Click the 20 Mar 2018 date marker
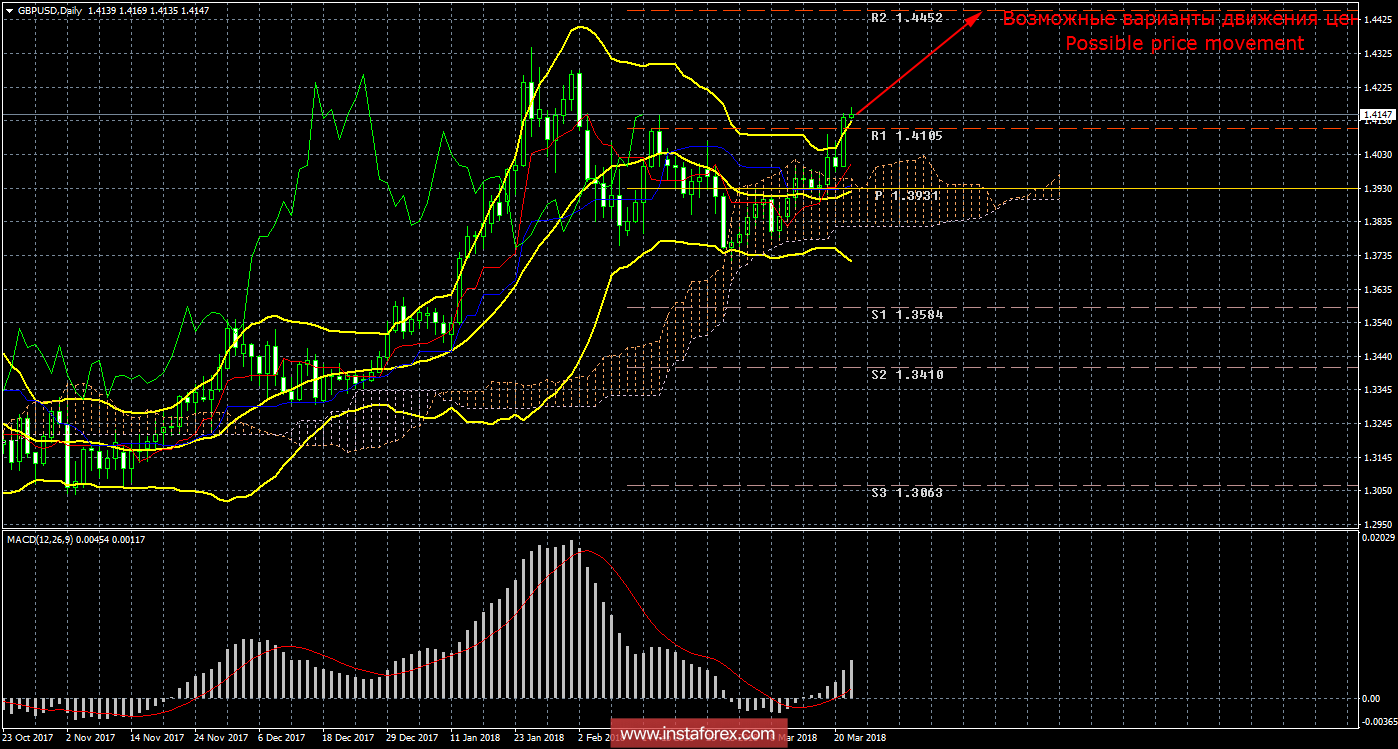This screenshot has height=749, width=1398. coord(862,737)
